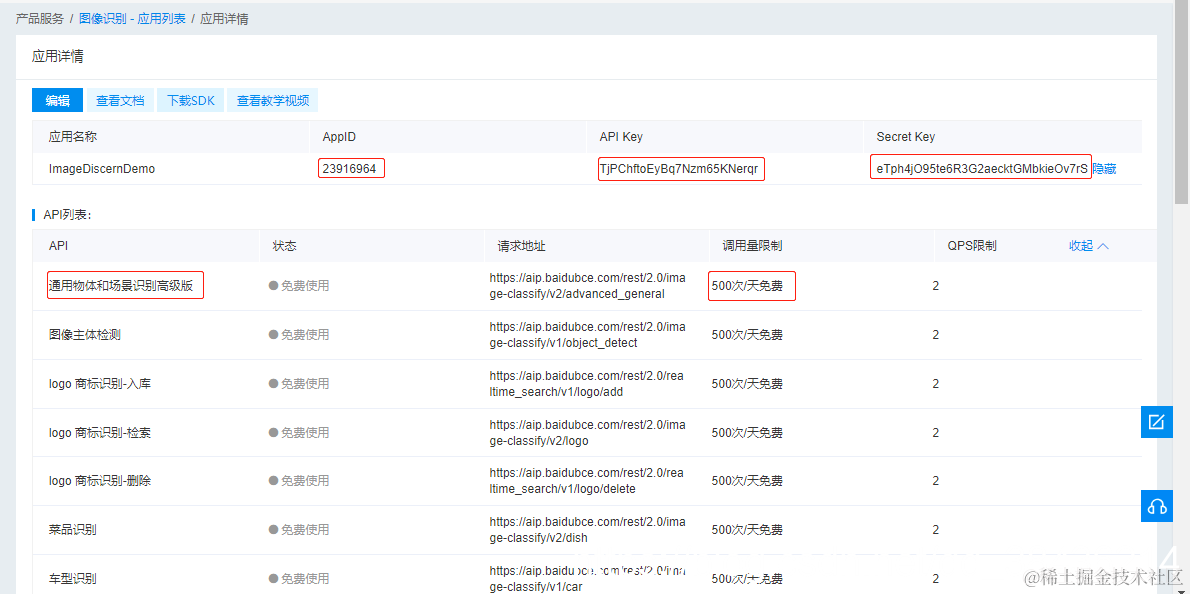
Task: Click the logo/delete request URL
Action: (587, 481)
